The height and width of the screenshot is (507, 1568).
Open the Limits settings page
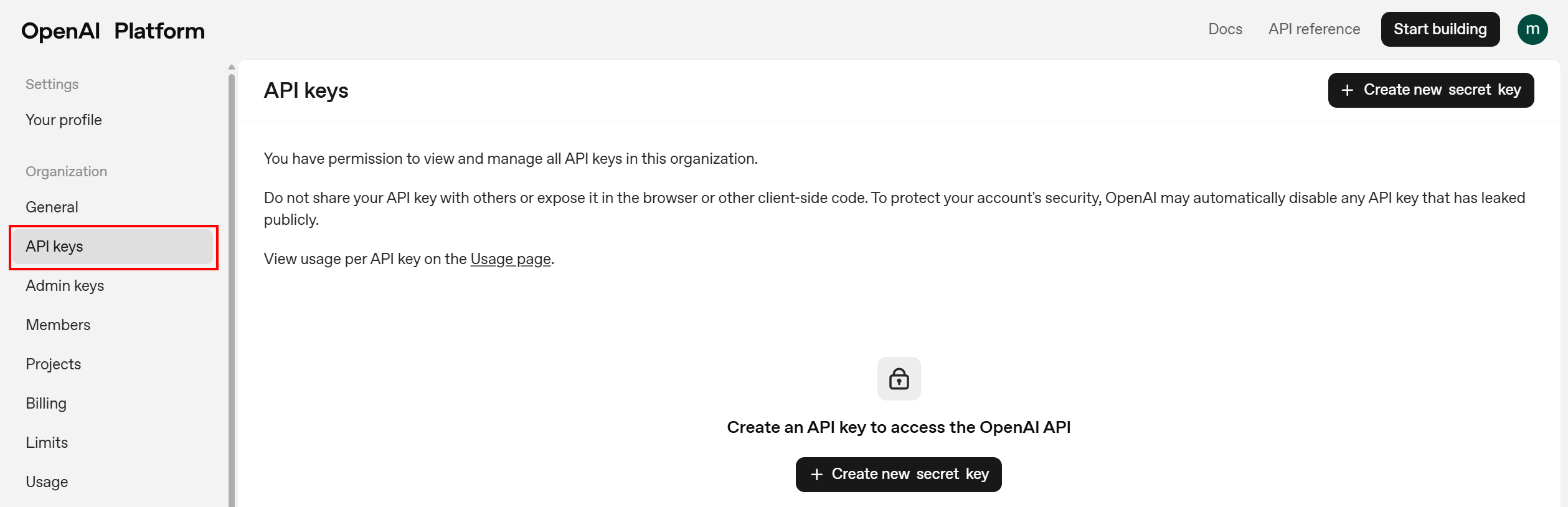point(47,442)
